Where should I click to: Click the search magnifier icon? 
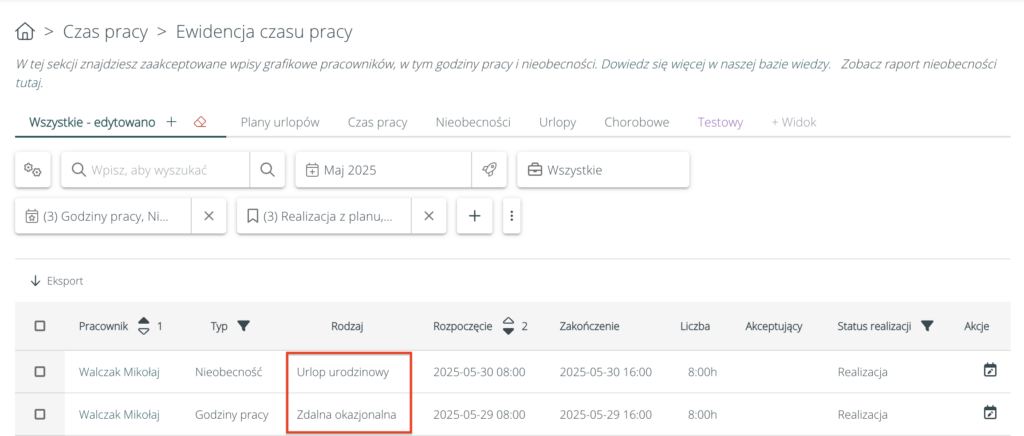pyautogui.click(x=266, y=170)
